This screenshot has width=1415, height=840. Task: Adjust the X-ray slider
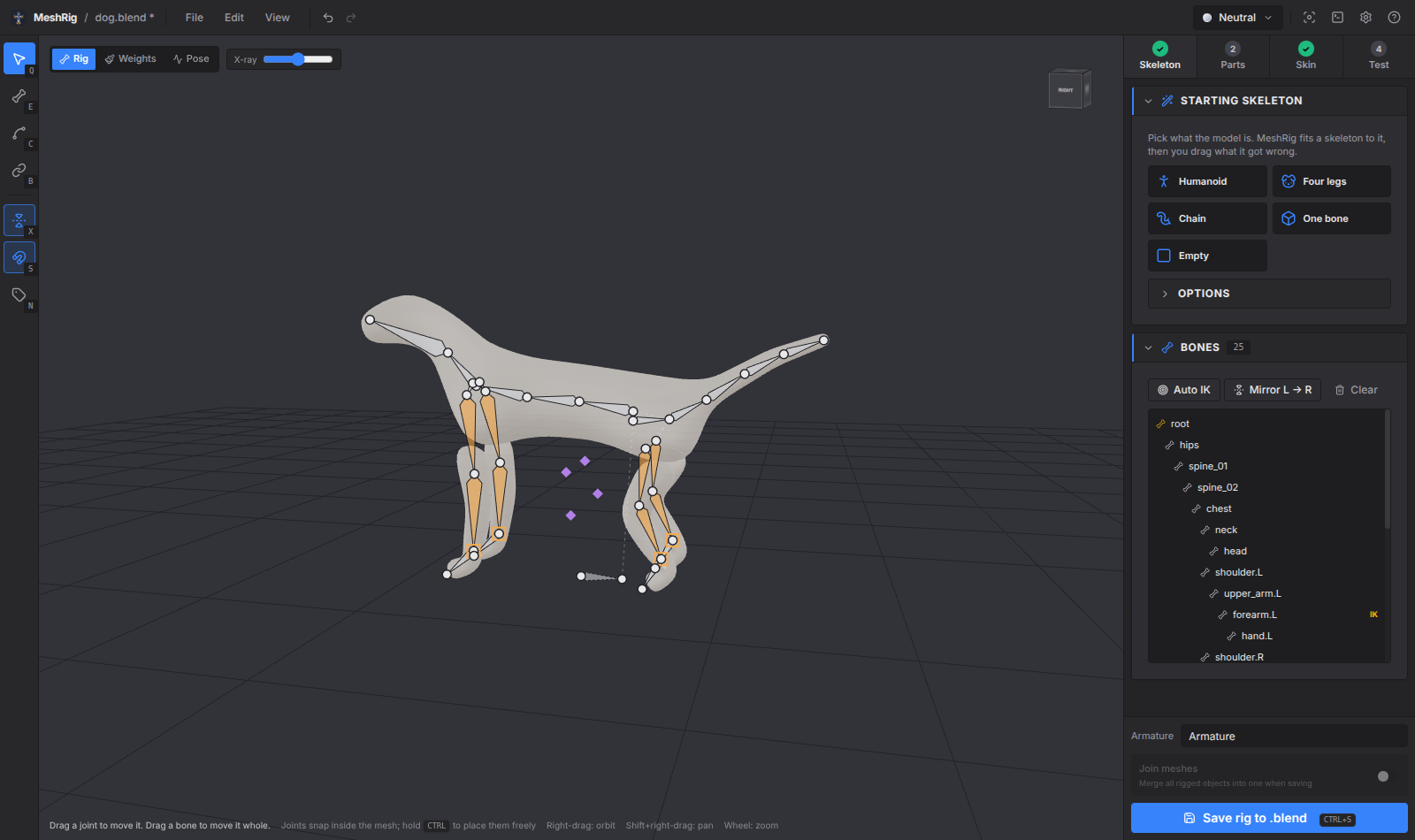(298, 59)
